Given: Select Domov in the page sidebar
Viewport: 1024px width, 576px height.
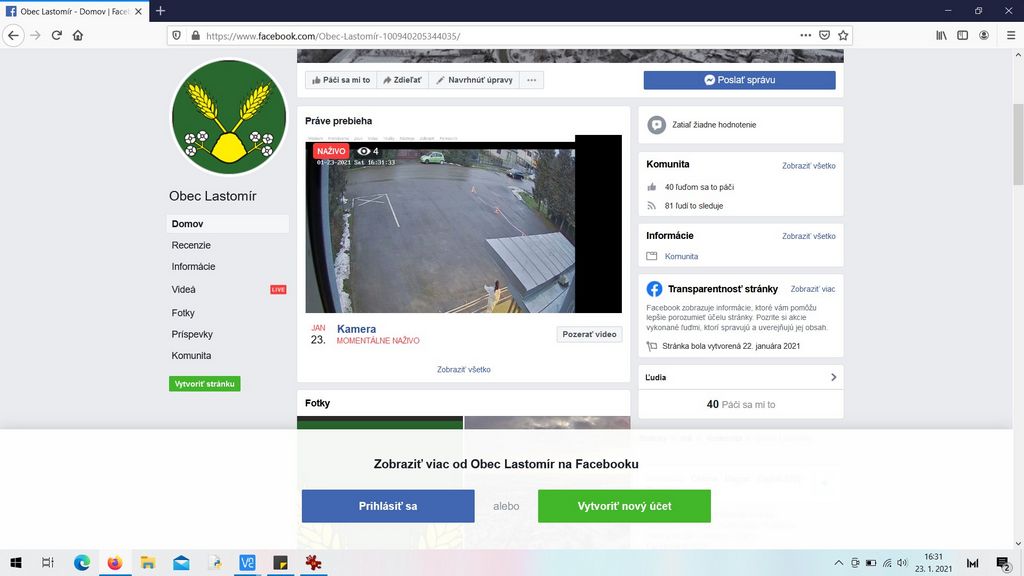Looking at the screenshot, I should coord(227,223).
